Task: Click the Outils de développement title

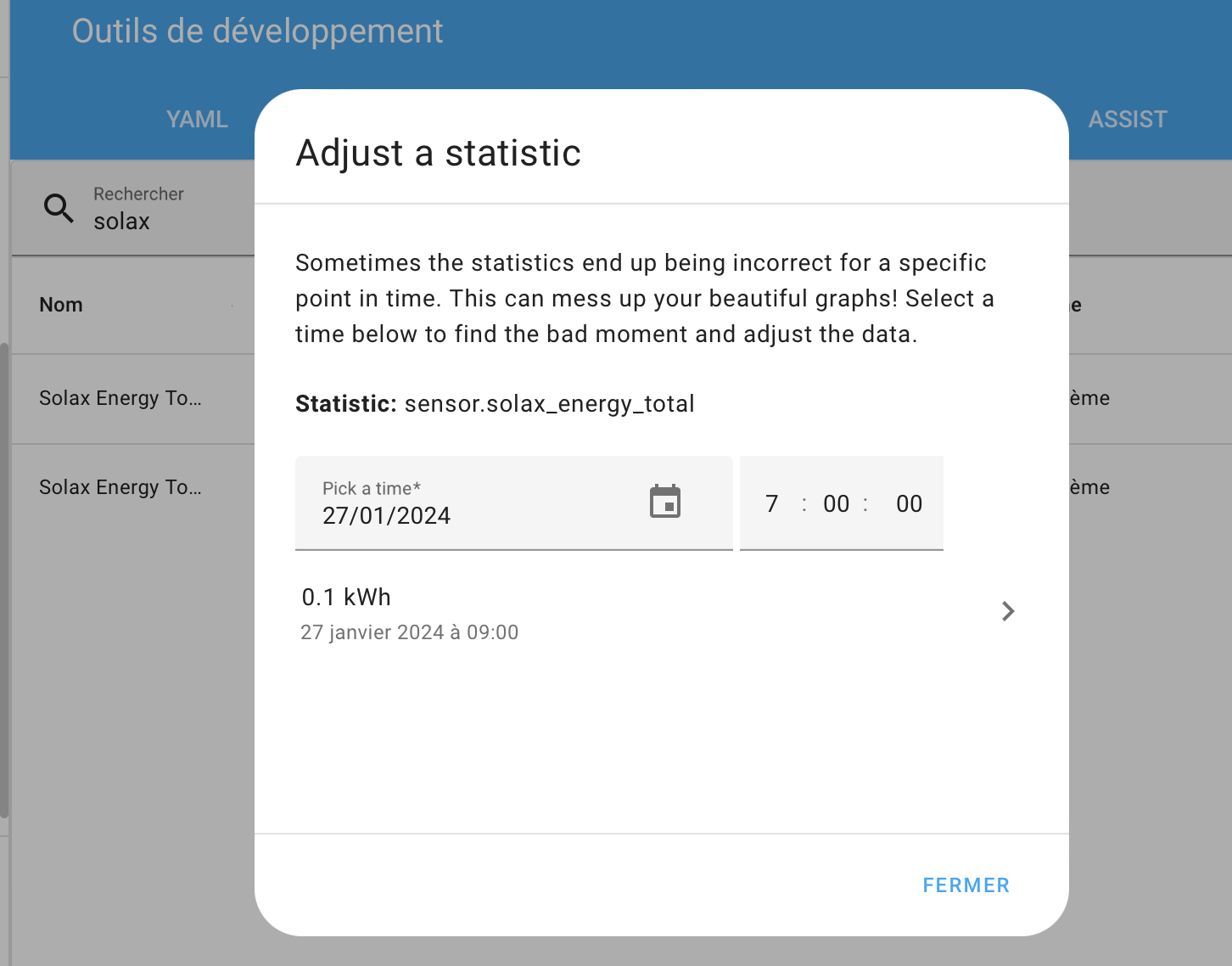Action: coord(257,31)
